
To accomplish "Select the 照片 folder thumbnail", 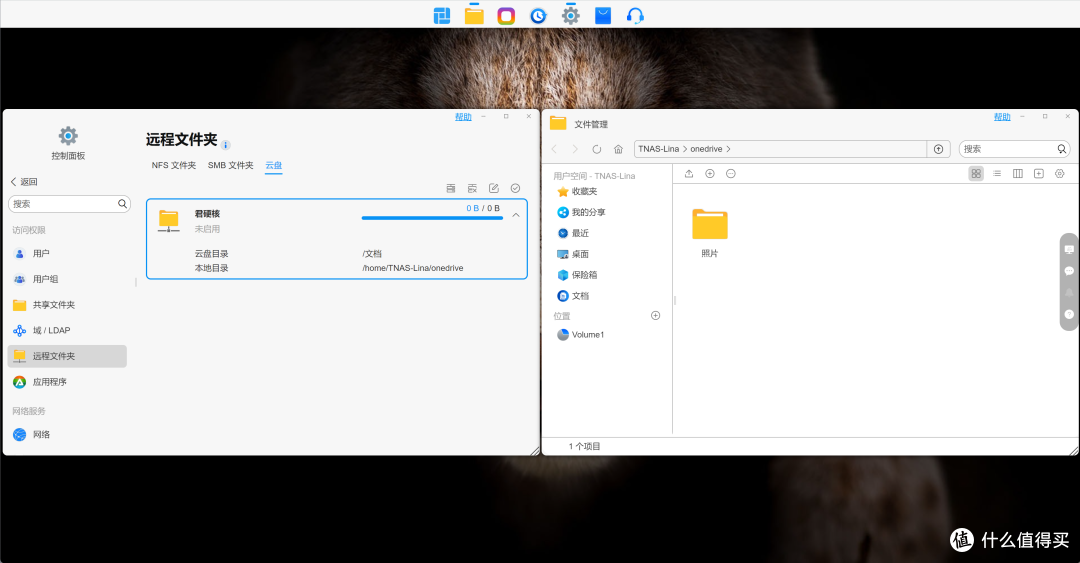I will 709,225.
